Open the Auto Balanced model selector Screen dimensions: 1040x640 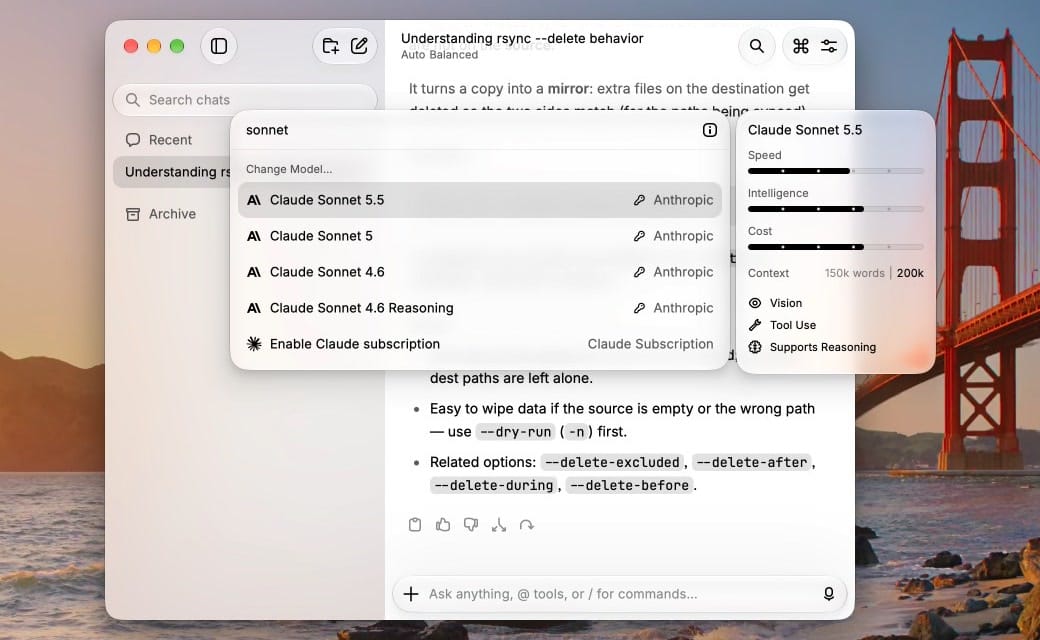pyautogui.click(x=439, y=55)
